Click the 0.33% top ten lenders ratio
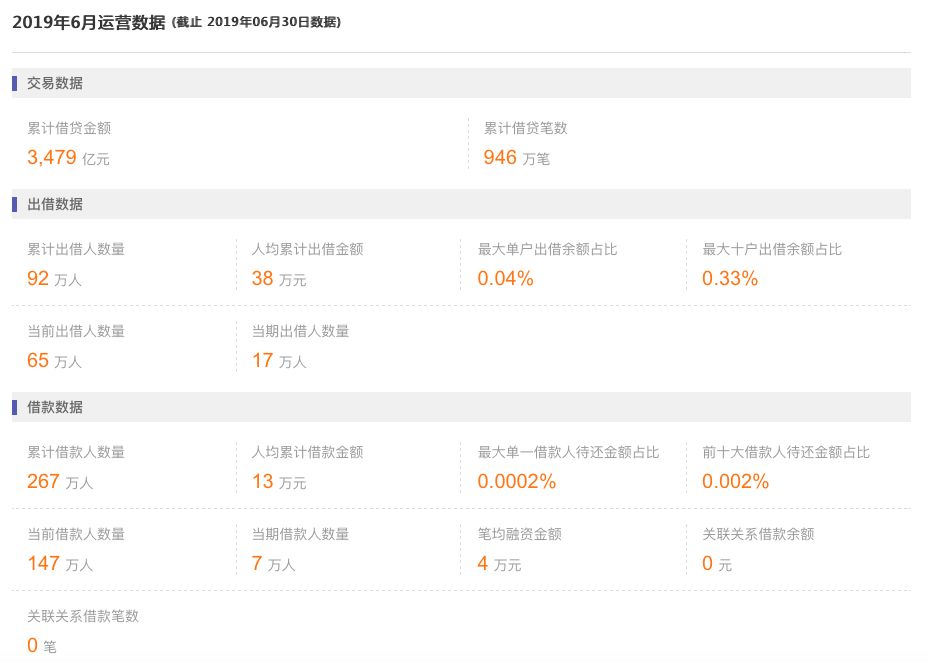927x662 pixels. [730, 279]
